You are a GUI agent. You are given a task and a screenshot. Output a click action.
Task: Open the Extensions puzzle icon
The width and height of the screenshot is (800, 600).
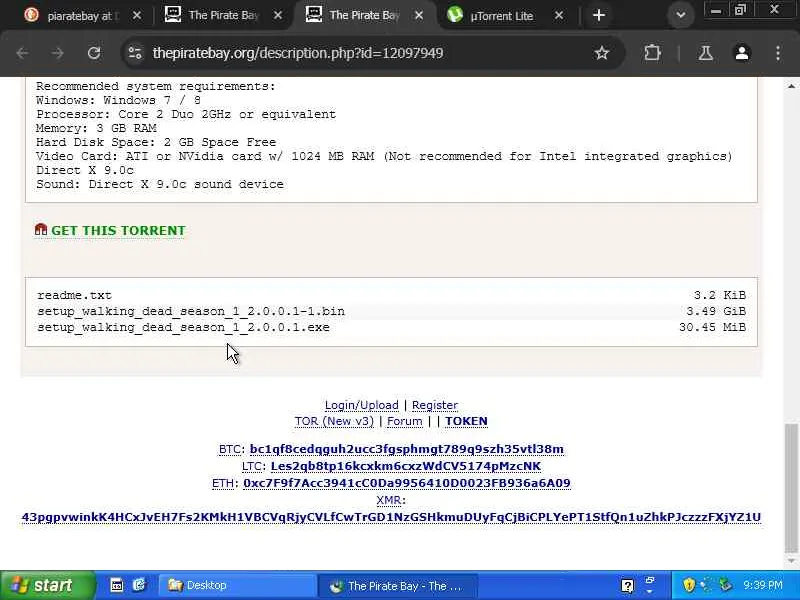[x=652, y=53]
